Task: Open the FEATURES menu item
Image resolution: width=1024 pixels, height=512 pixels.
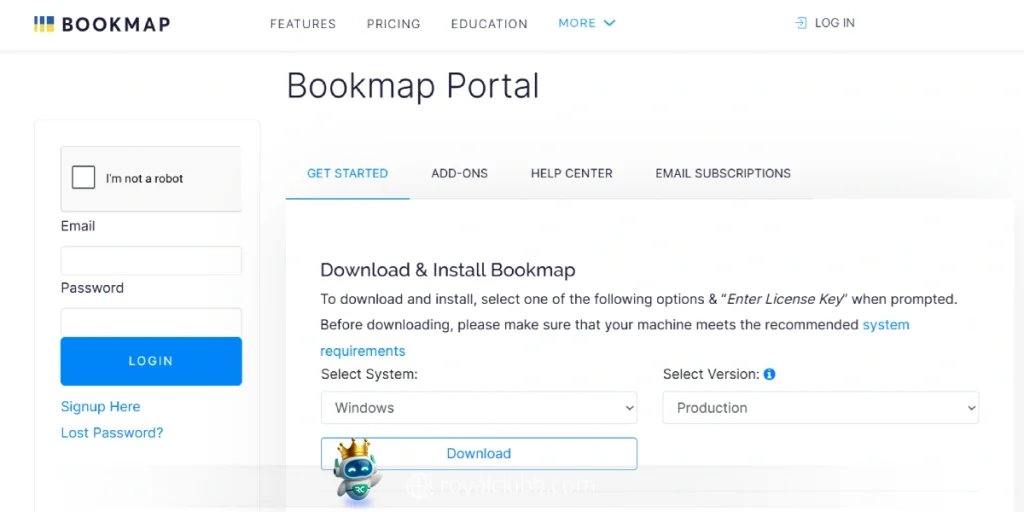Action: (303, 24)
